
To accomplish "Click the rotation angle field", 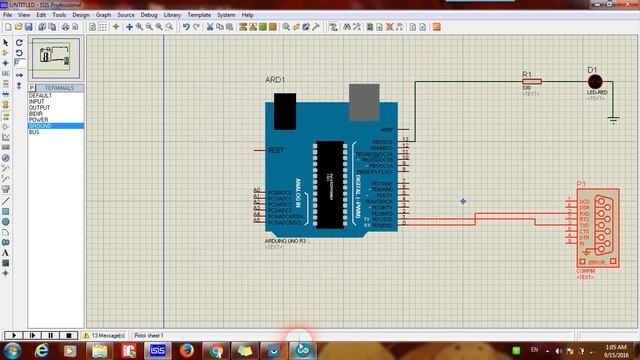I will pyautogui.click(x=19, y=62).
